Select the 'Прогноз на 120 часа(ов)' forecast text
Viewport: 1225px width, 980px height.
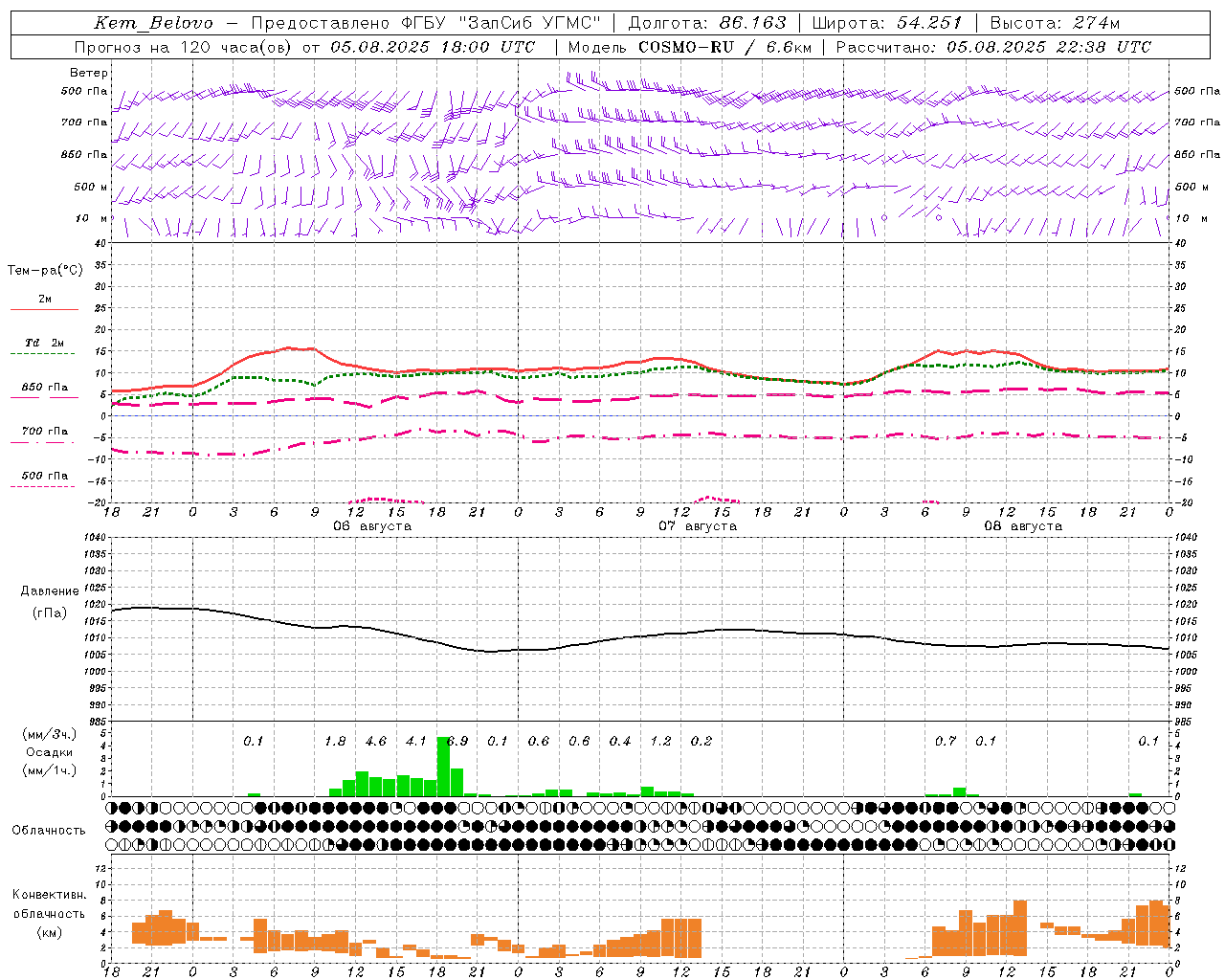[x=184, y=47]
